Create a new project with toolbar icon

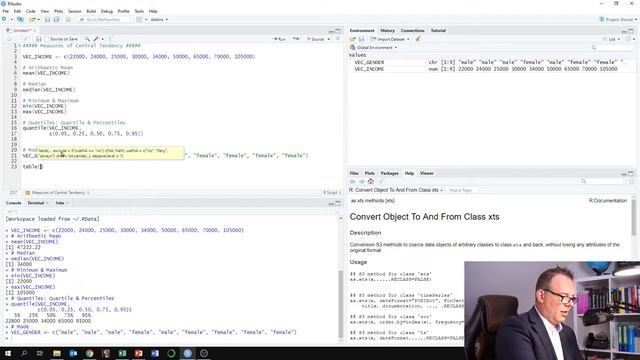(20, 19)
